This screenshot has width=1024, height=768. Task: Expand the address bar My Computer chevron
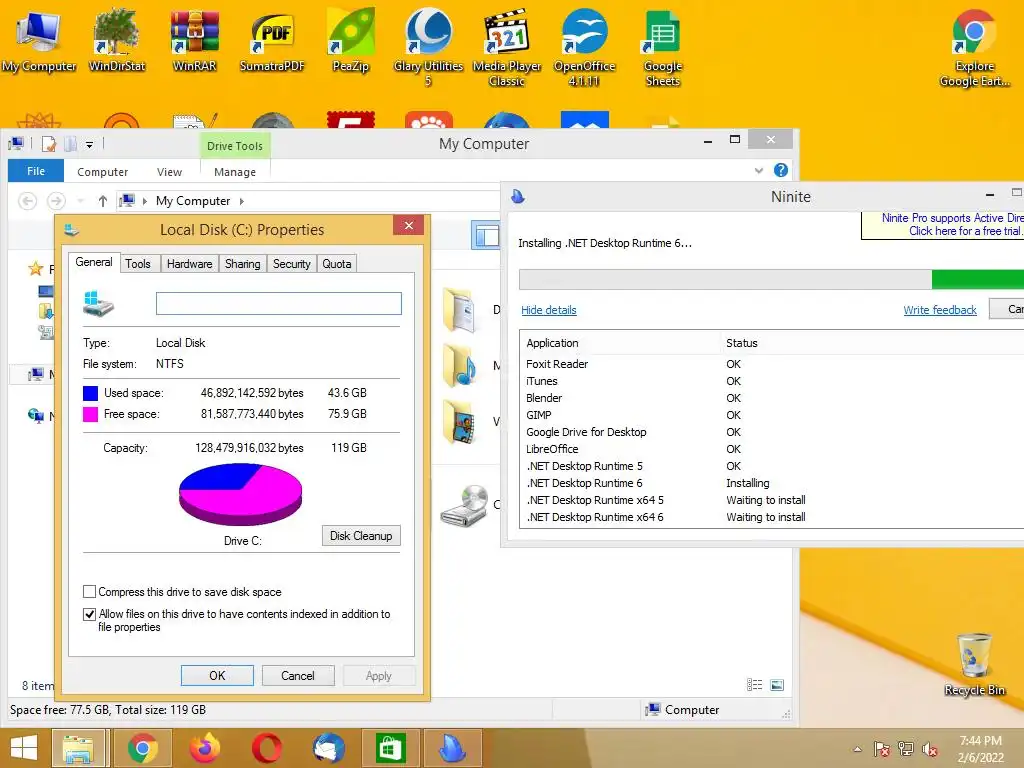[242, 201]
